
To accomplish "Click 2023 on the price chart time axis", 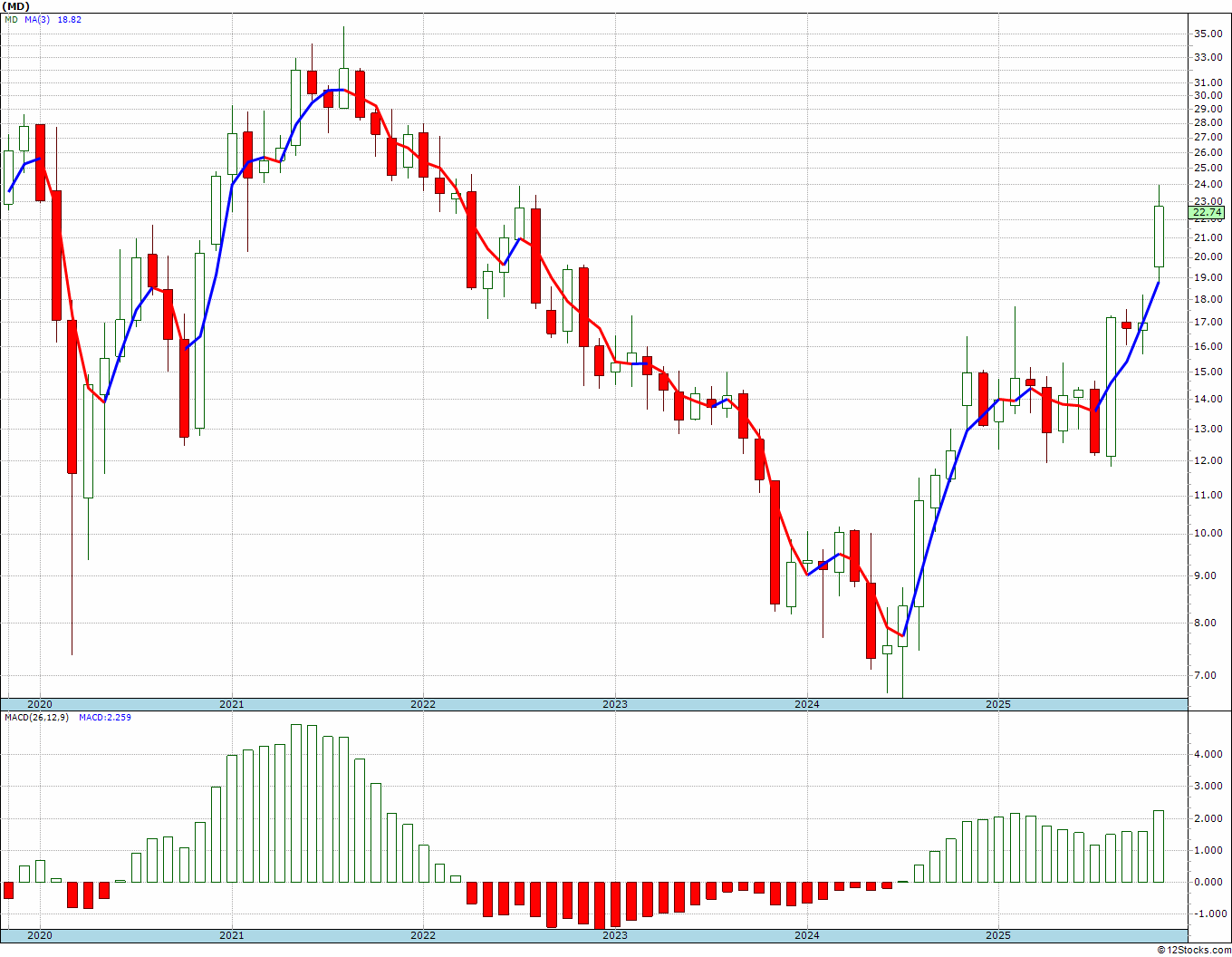I will click(614, 704).
